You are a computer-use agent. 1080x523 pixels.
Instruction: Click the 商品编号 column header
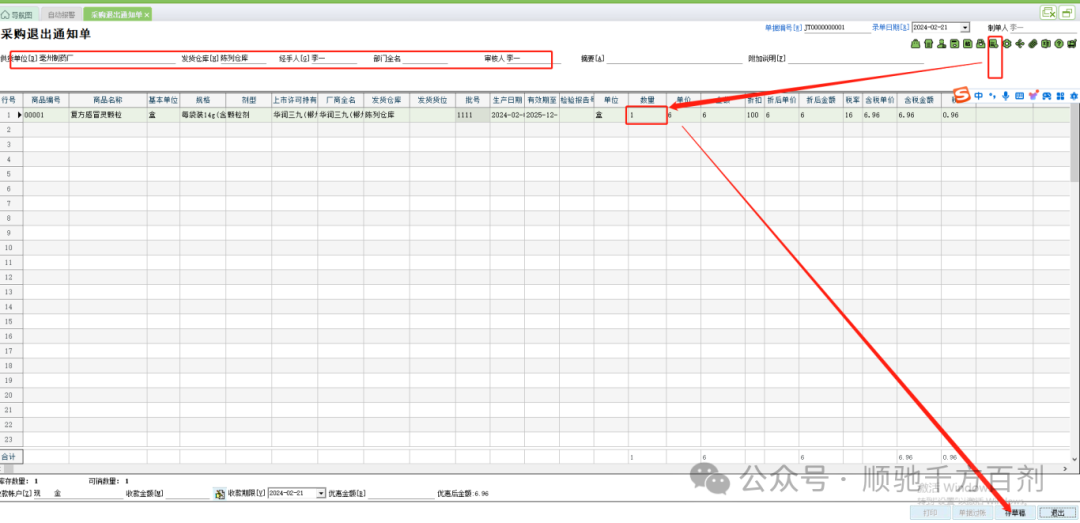click(45, 99)
